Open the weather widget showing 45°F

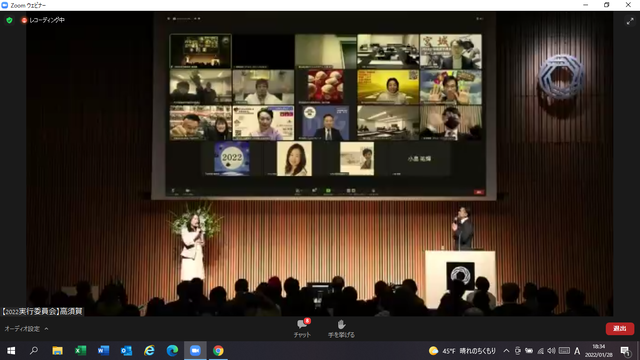(x=462, y=351)
